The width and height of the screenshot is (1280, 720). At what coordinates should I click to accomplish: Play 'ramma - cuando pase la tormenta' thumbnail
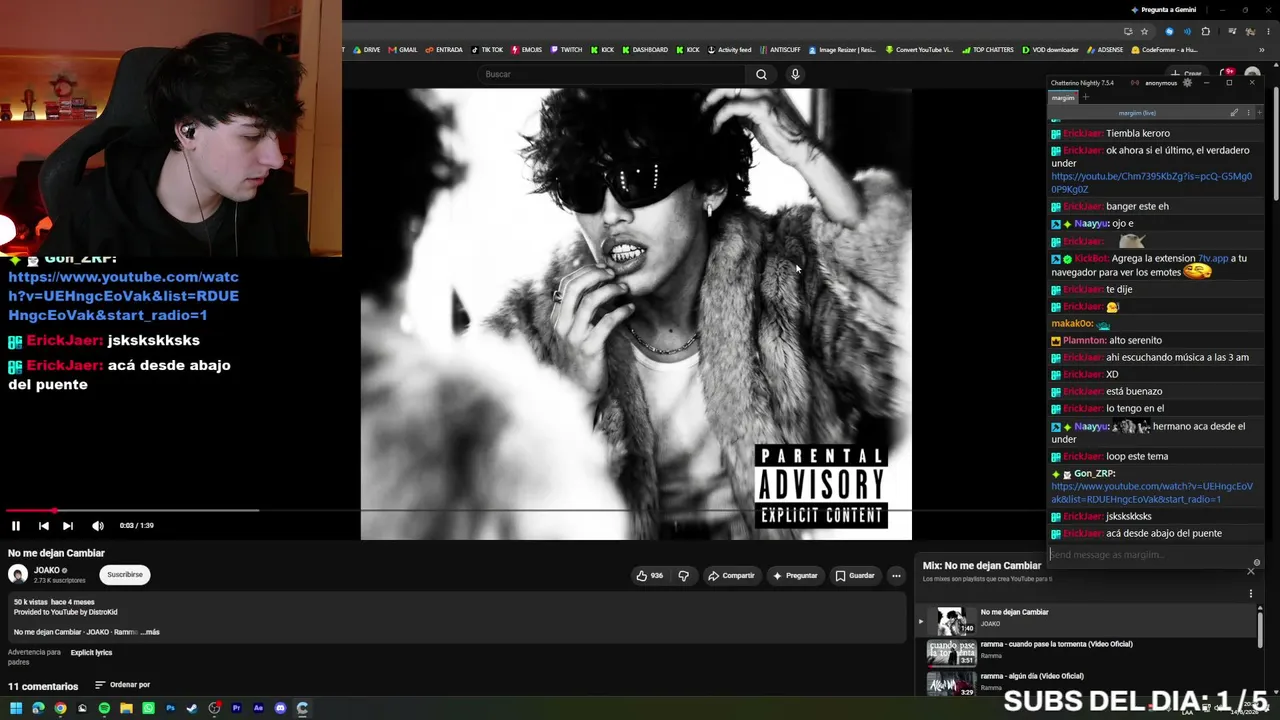point(951,654)
